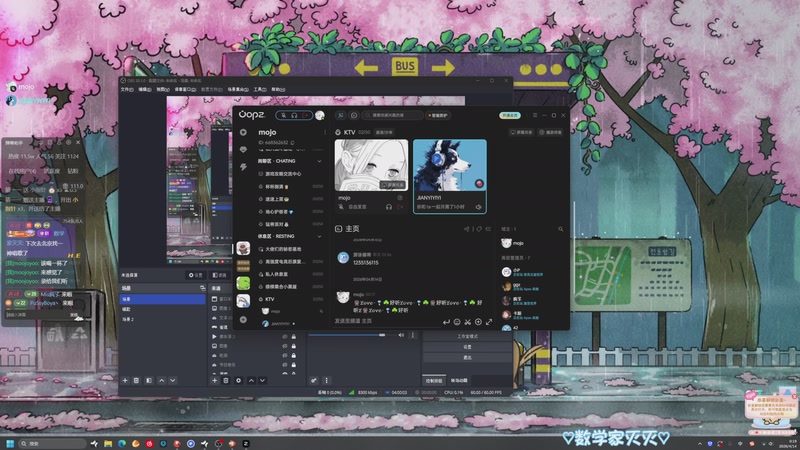This screenshot has height=450, width=800.
Task: Open 设置 in OBS controls panel
Action: pos(467,347)
